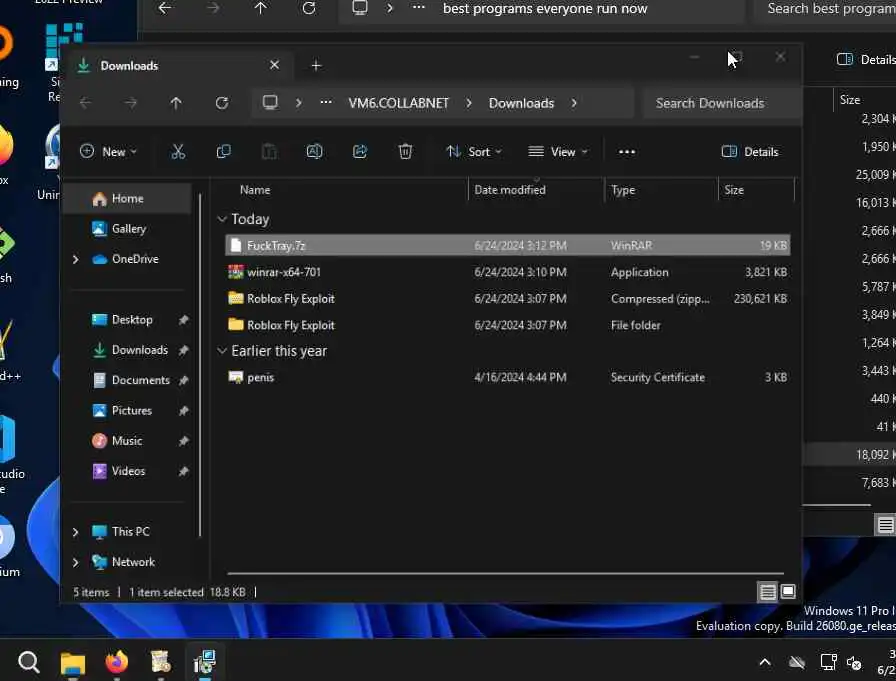
Task: Open the View dropdown menu
Action: click(x=558, y=152)
